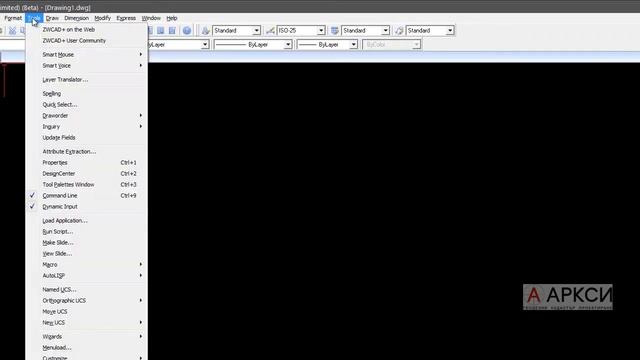Viewport: 640px width, 360px height.
Task: Toggle the Command Line checkmark item
Action: click(87, 196)
